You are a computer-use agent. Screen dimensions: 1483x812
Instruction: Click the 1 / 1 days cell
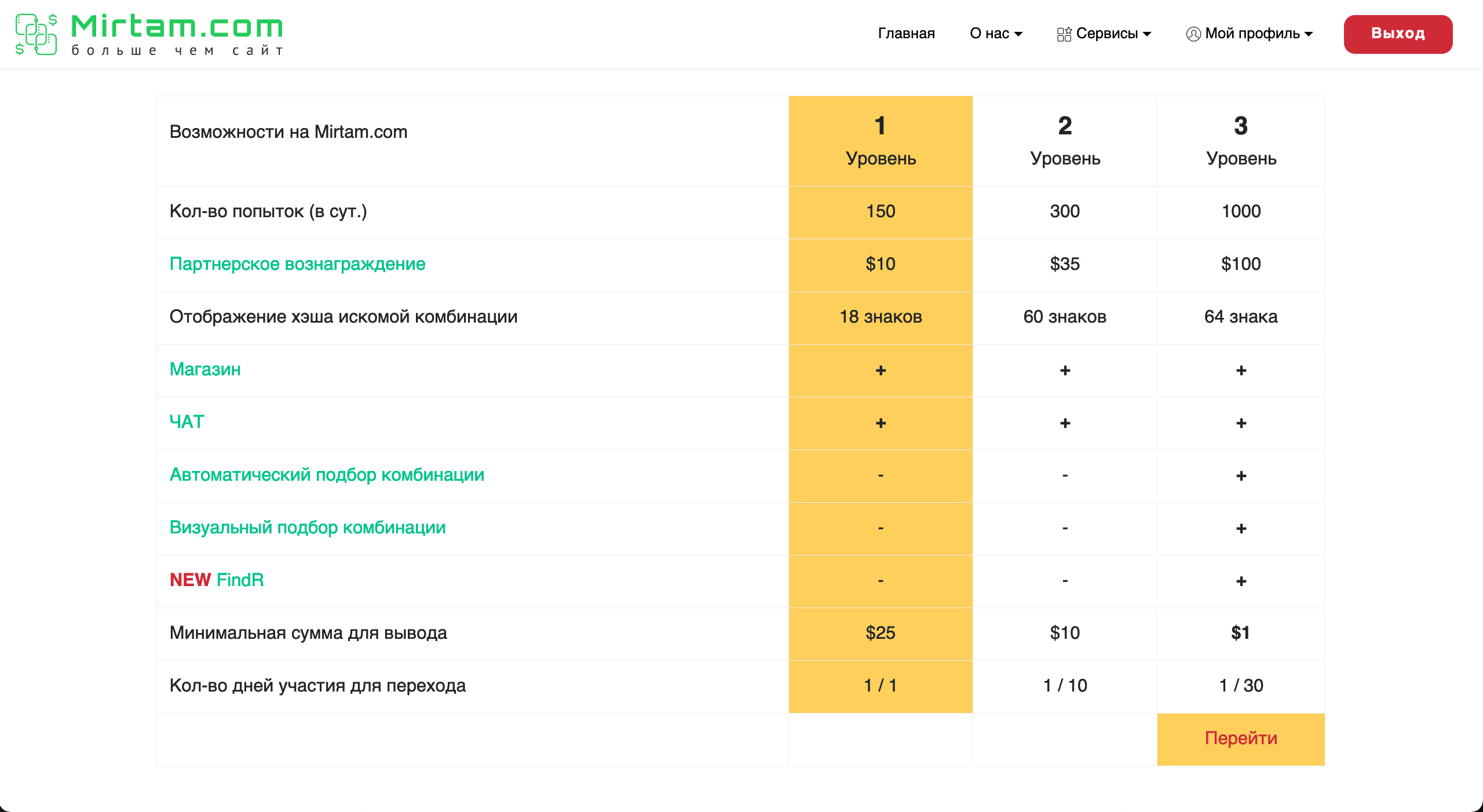tap(881, 686)
